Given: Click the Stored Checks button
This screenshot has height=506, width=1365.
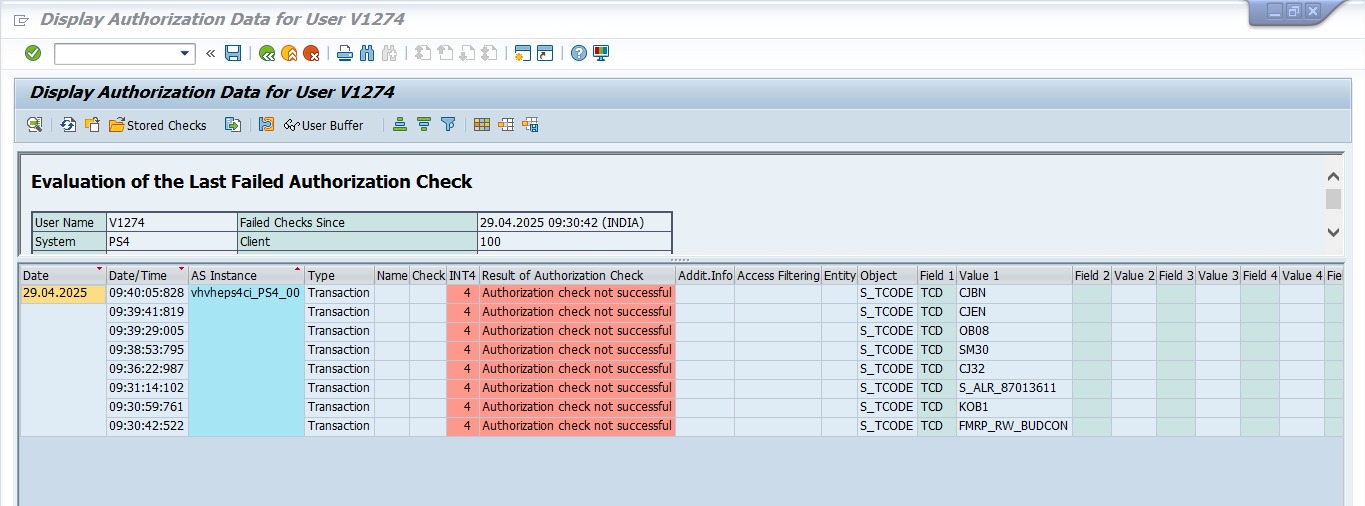Looking at the screenshot, I should (x=157, y=125).
